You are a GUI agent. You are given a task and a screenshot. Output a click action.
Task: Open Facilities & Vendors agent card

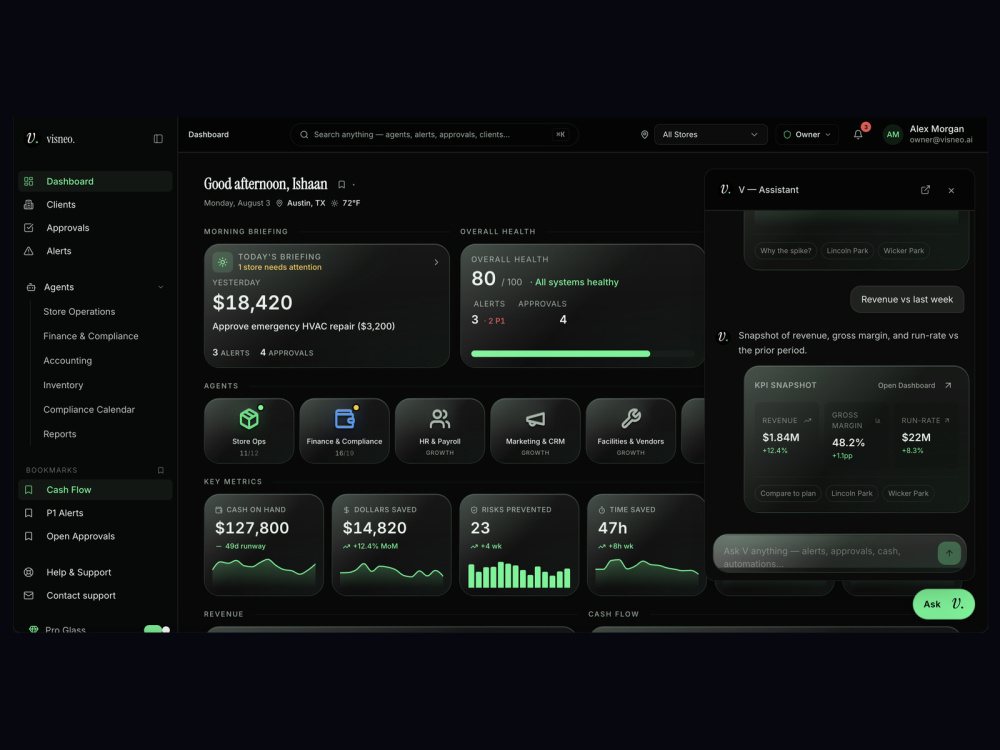(x=631, y=431)
